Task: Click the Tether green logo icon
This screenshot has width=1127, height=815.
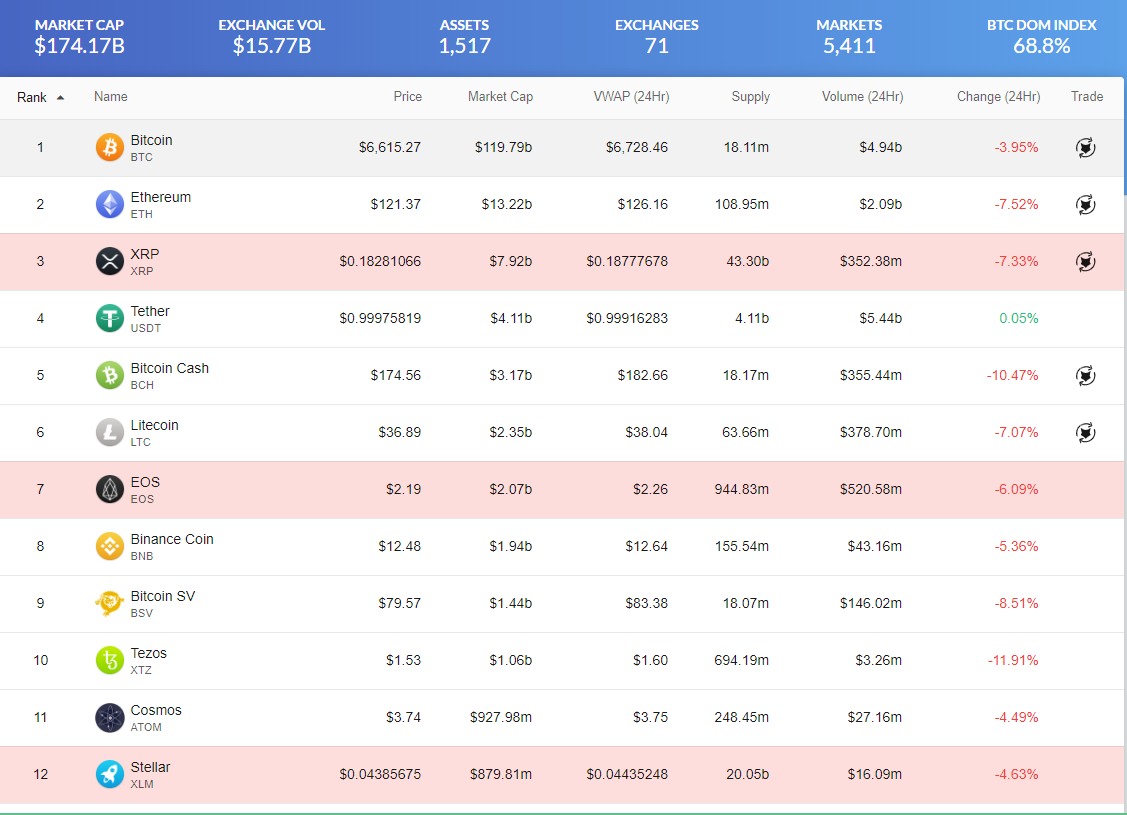Action: coord(110,318)
